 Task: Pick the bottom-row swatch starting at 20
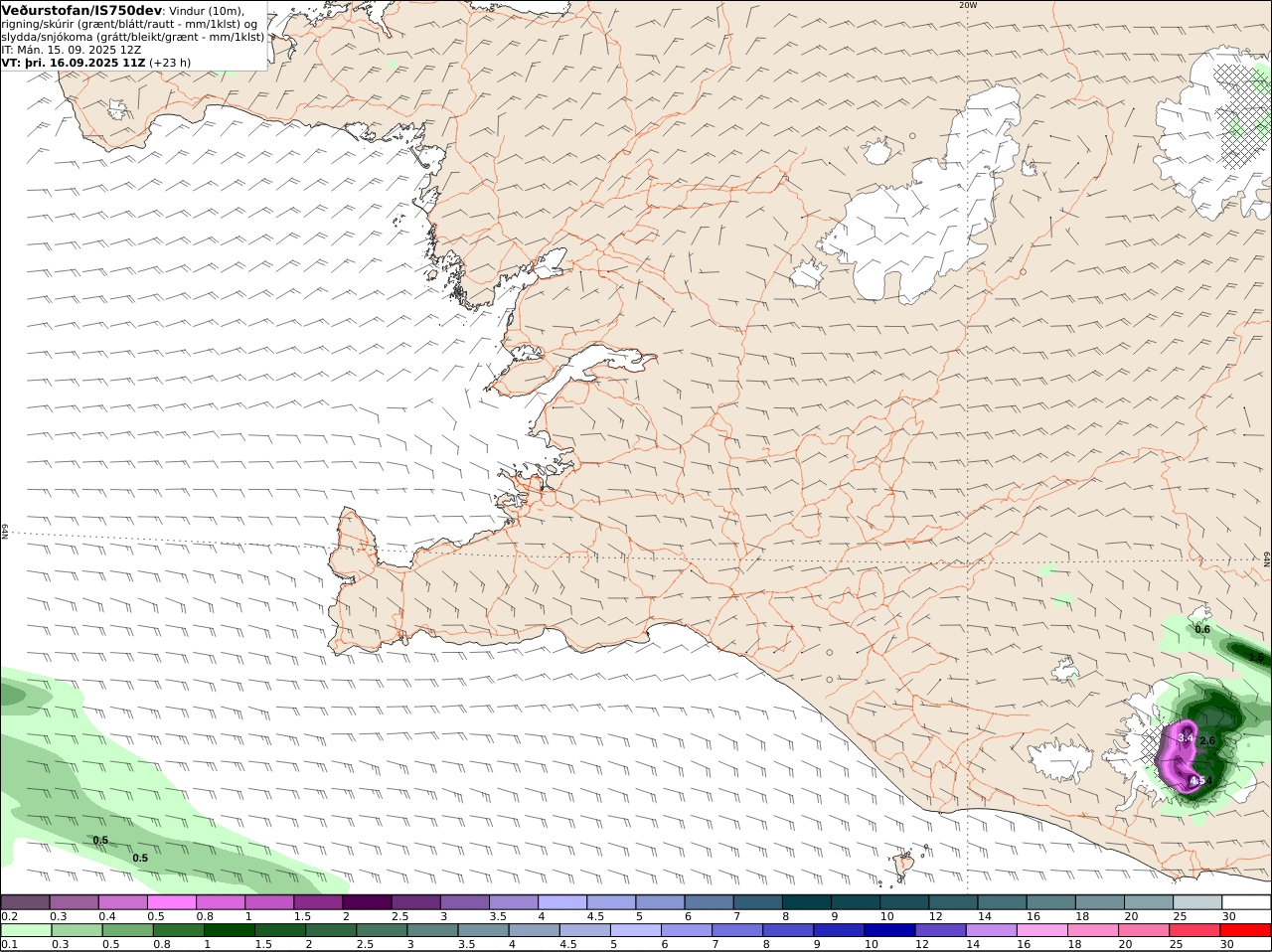point(1145,930)
